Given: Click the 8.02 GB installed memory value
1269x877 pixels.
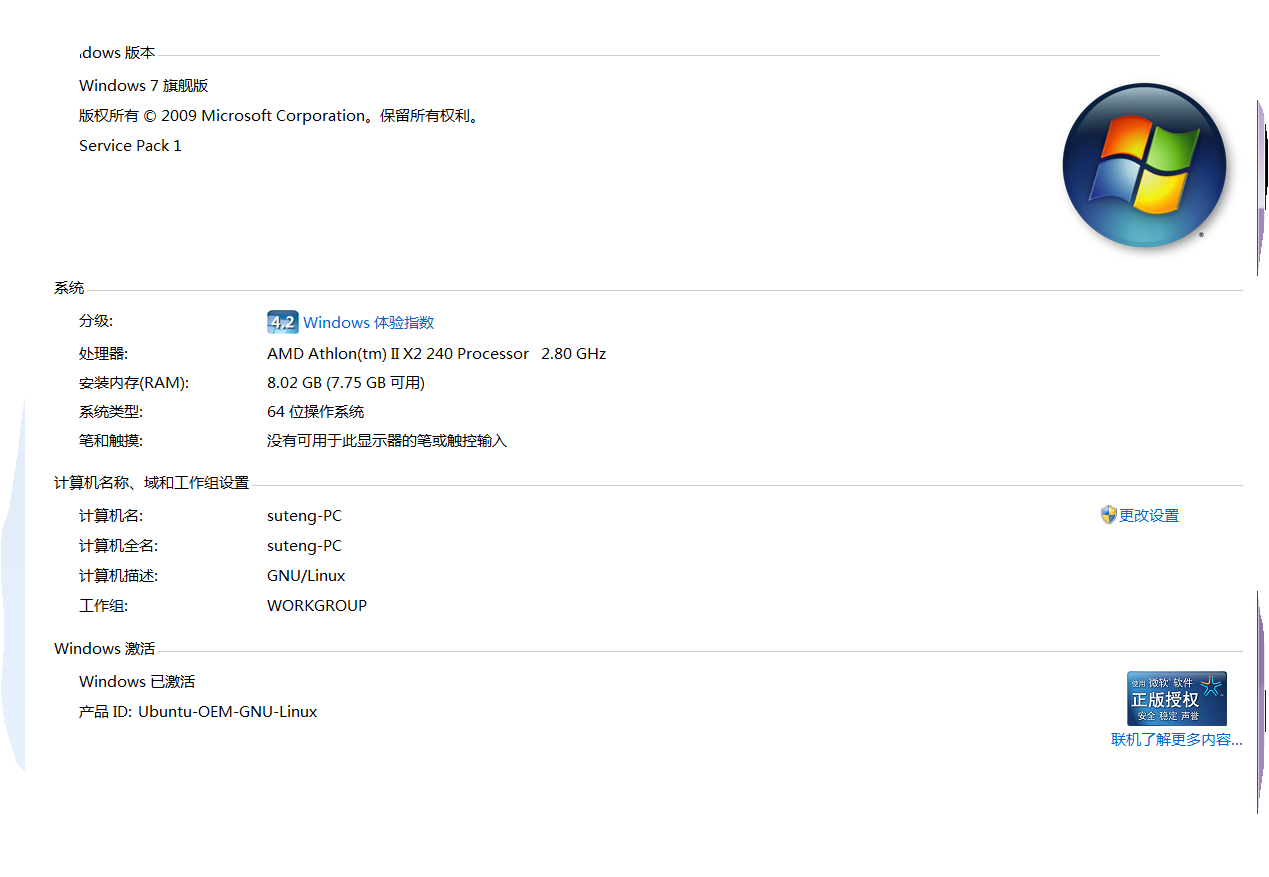Looking at the screenshot, I should (346, 382).
